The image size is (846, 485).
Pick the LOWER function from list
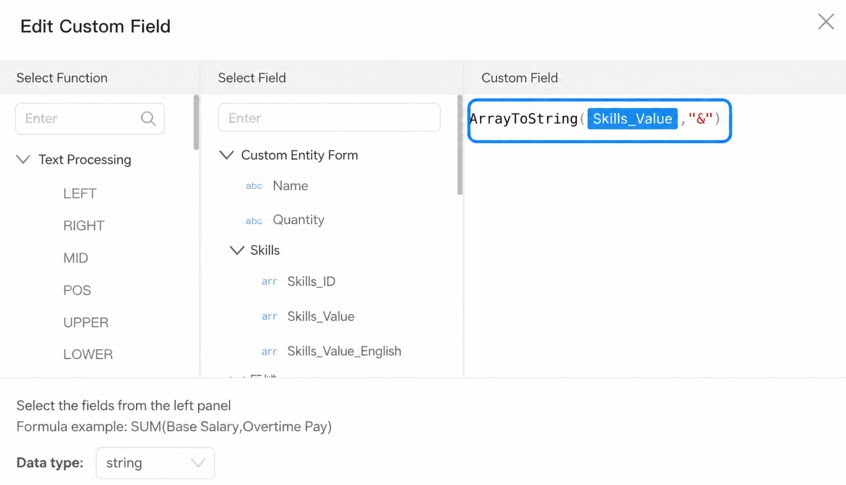click(x=88, y=354)
